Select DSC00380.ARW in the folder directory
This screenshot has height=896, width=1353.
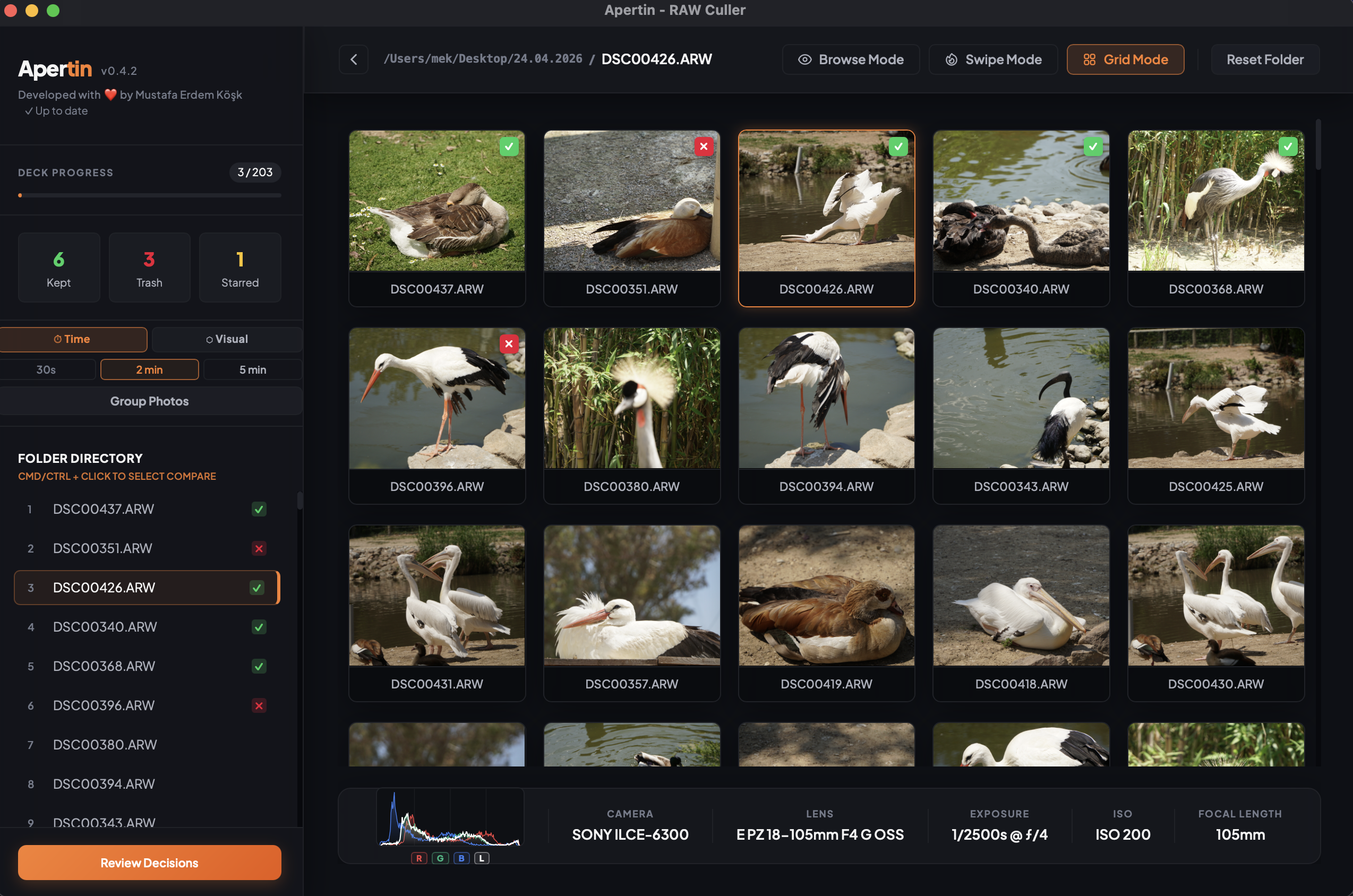pos(147,745)
